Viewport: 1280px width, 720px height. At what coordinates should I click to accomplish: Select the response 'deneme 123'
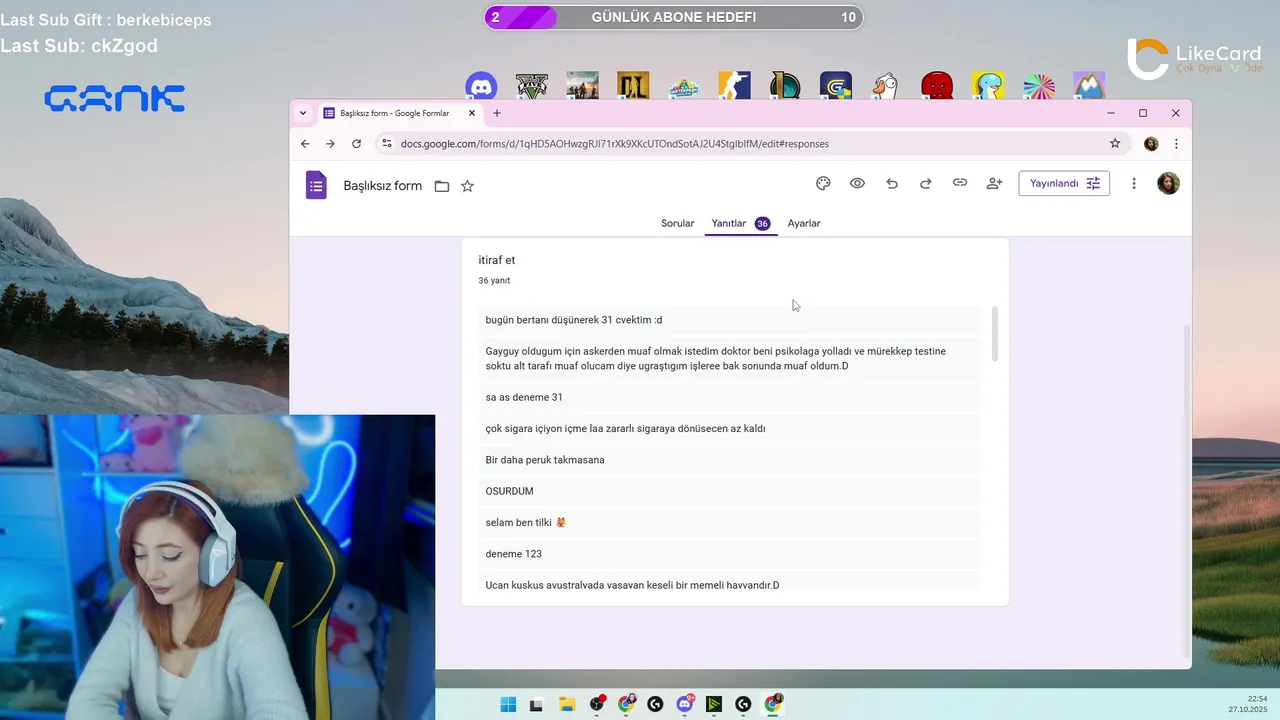[x=729, y=553]
